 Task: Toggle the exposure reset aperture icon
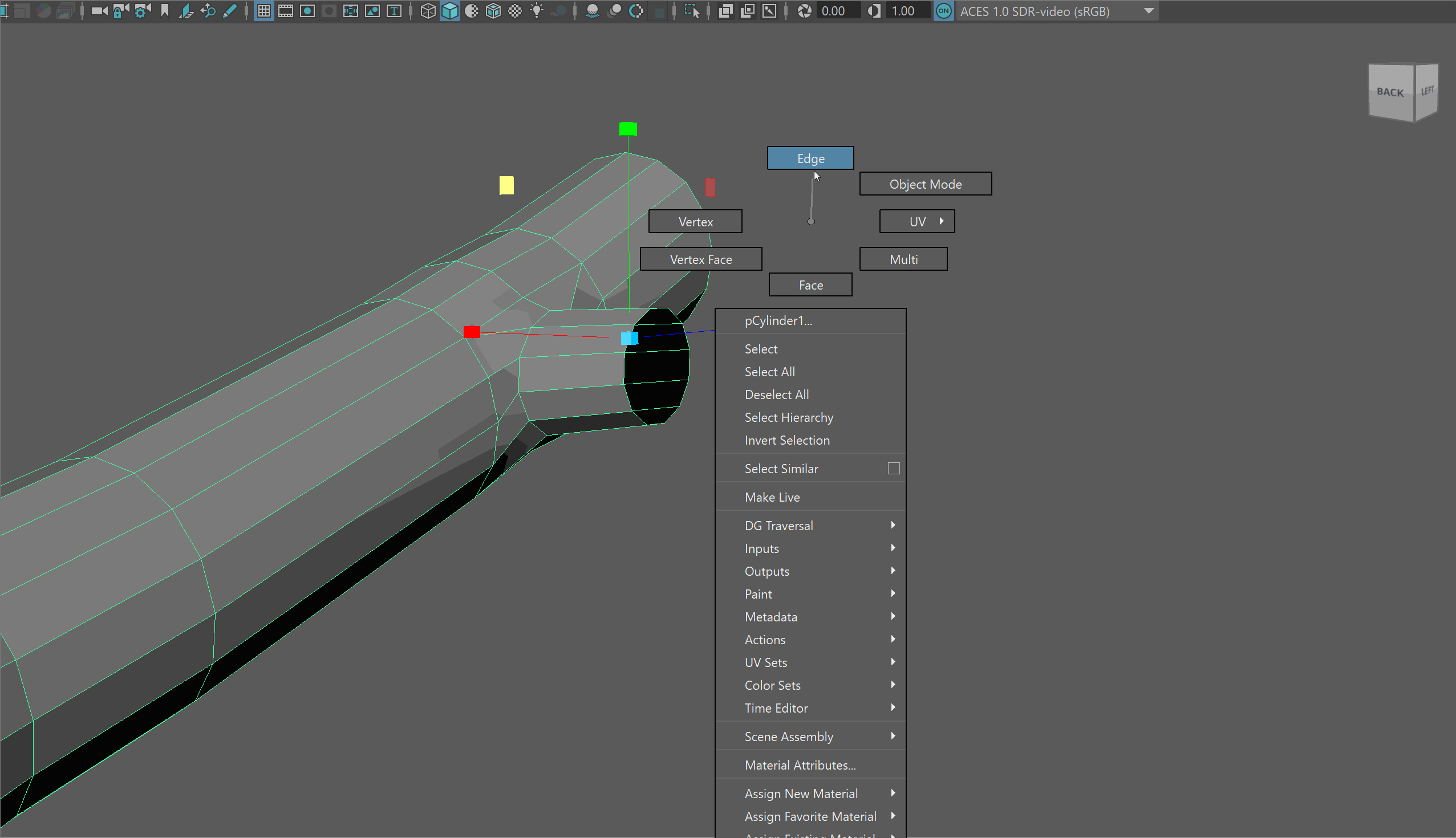(x=804, y=11)
